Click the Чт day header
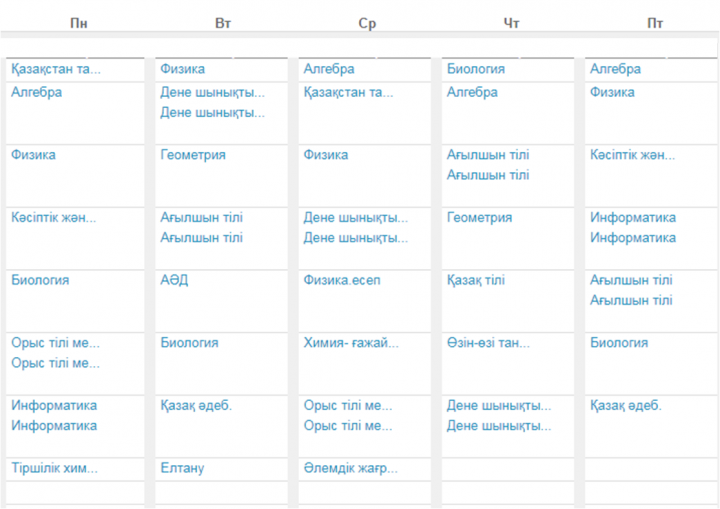720x509 pixels. [x=511, y=23]
